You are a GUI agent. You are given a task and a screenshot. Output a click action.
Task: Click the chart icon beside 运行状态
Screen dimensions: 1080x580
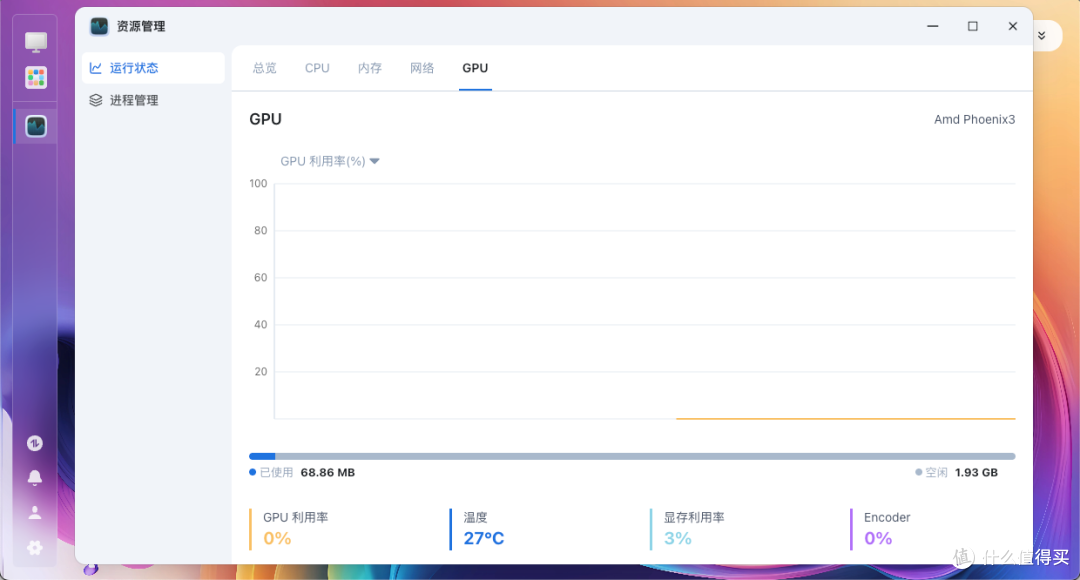coord(96,68)
